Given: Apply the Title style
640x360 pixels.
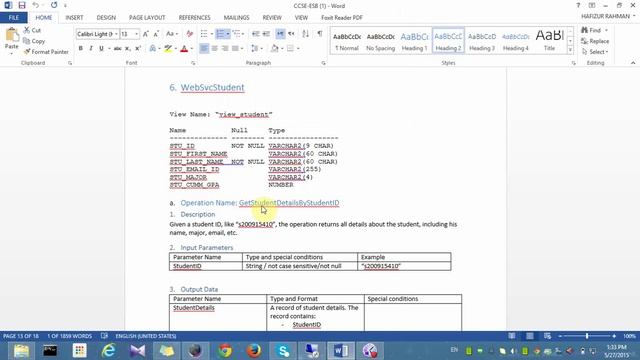Looking at the screenshot, I should click(x=549, y=41).
